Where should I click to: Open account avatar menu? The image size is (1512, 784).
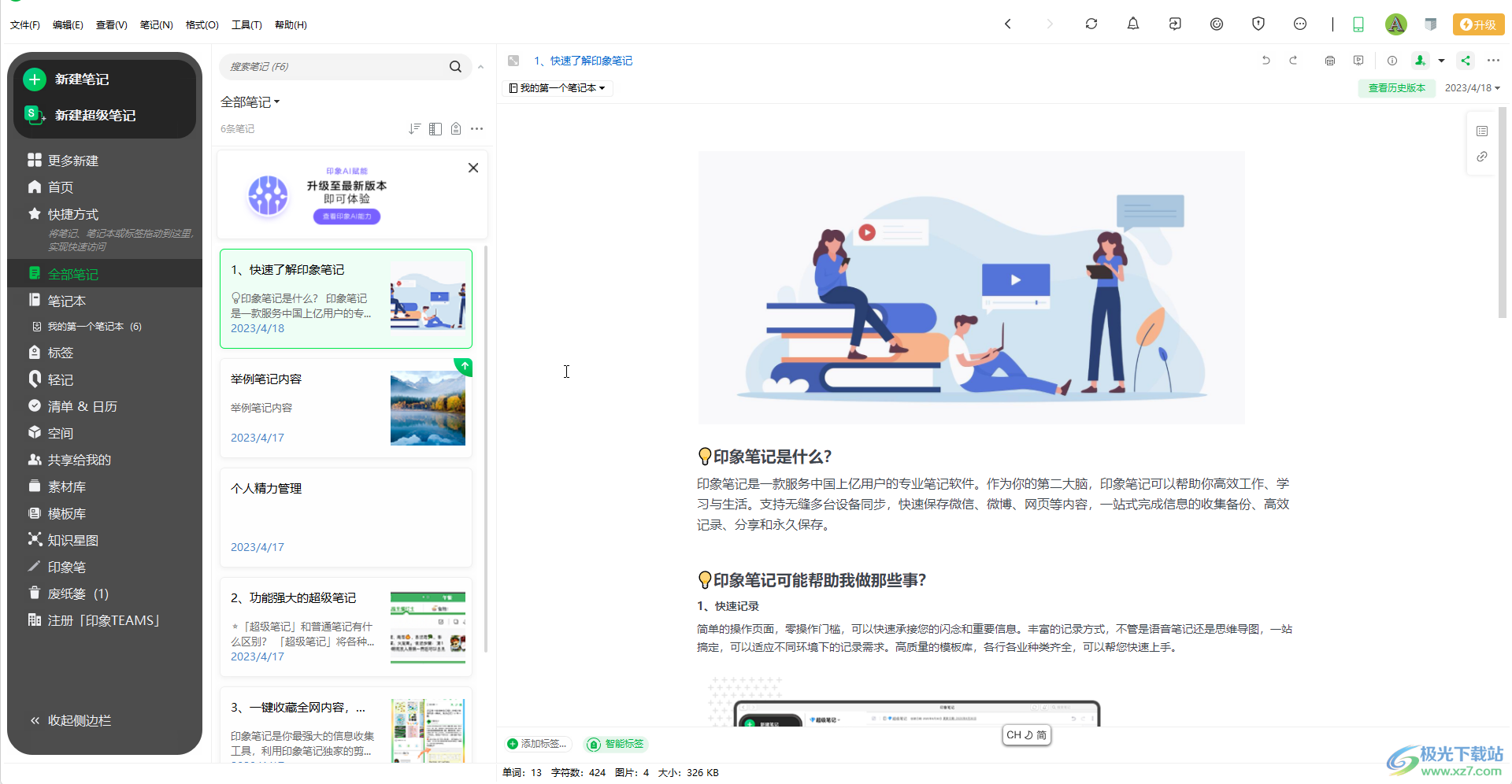pos(1396,24)
